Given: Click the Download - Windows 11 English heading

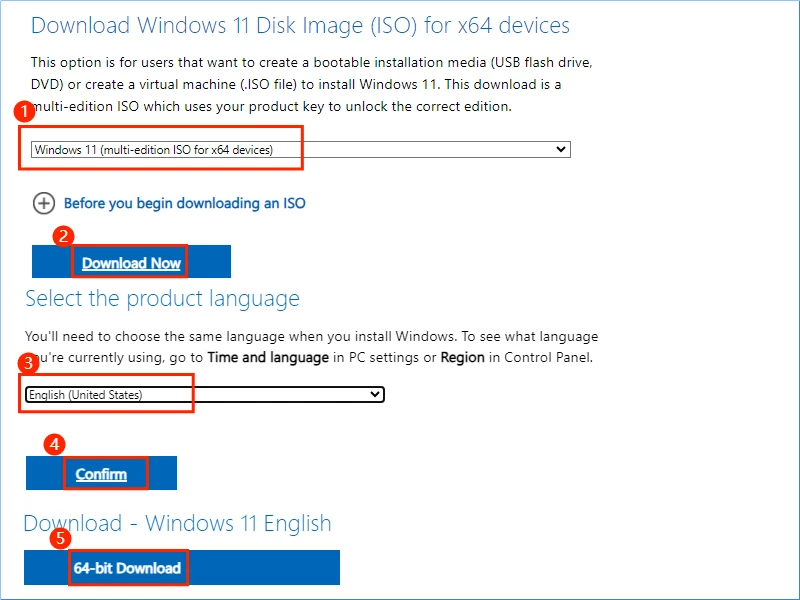Looking at the screenshot, I should pos(177,523).
